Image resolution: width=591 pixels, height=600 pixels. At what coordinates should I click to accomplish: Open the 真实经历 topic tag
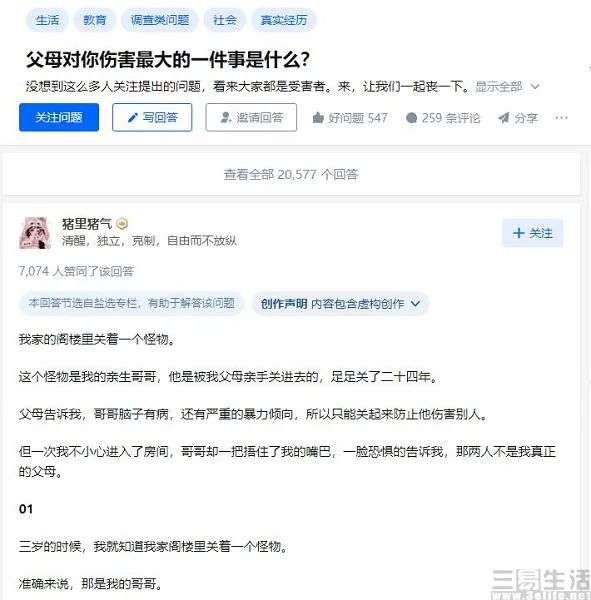coord(284,20)
